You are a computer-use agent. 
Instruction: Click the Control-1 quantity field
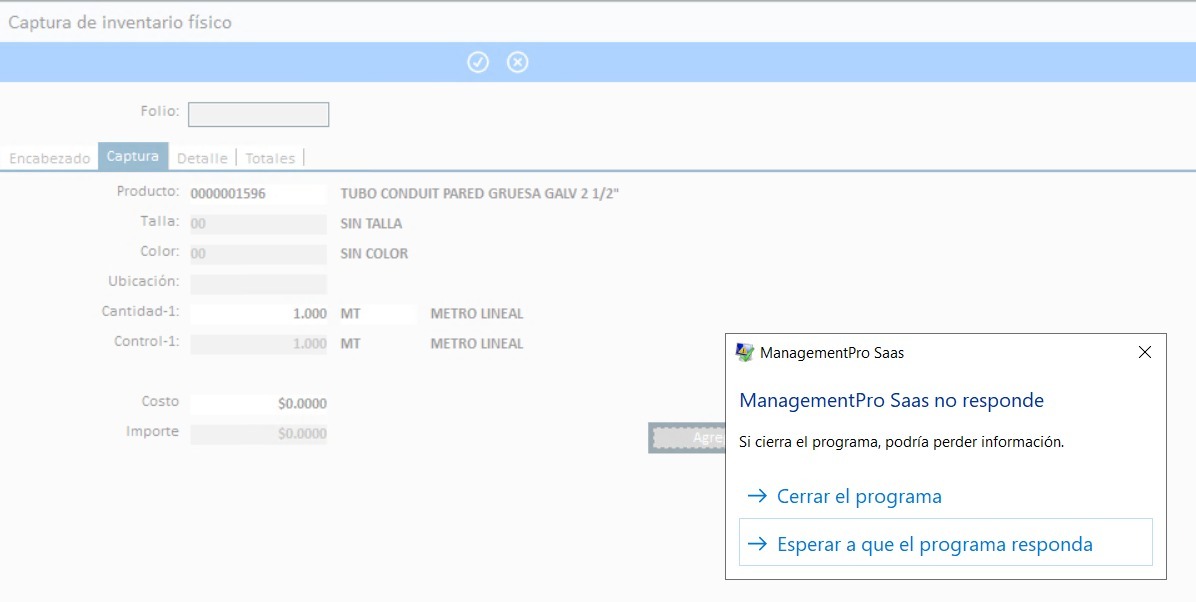[x=258, y=344]
